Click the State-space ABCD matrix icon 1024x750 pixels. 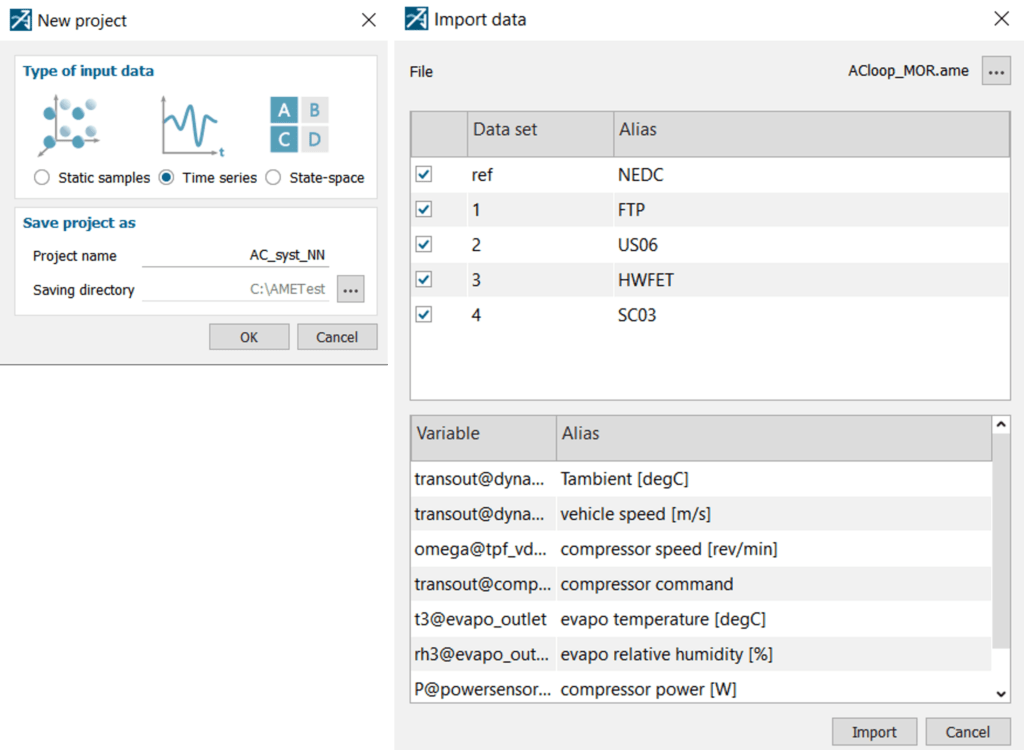pyautogui.click(x=298, y=125)
